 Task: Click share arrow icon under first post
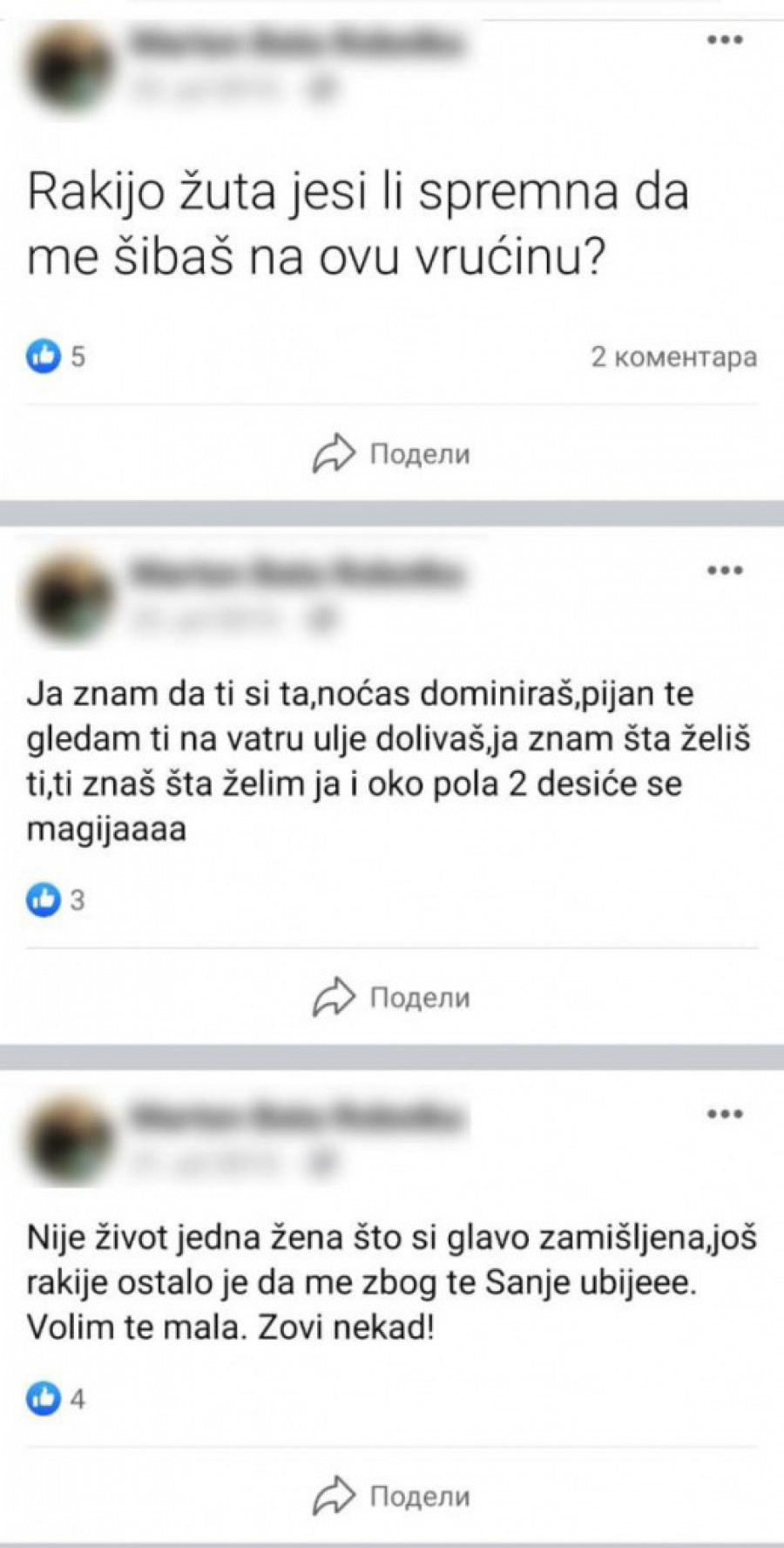[x=334, y=453]
